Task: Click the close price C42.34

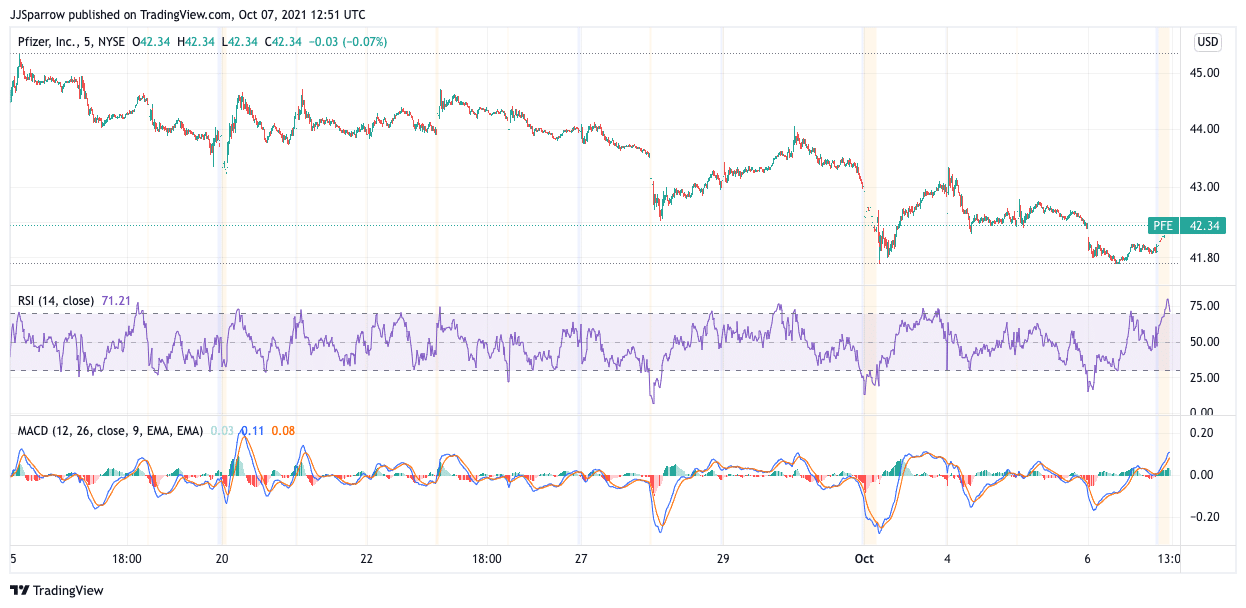Action: point(284,42)
